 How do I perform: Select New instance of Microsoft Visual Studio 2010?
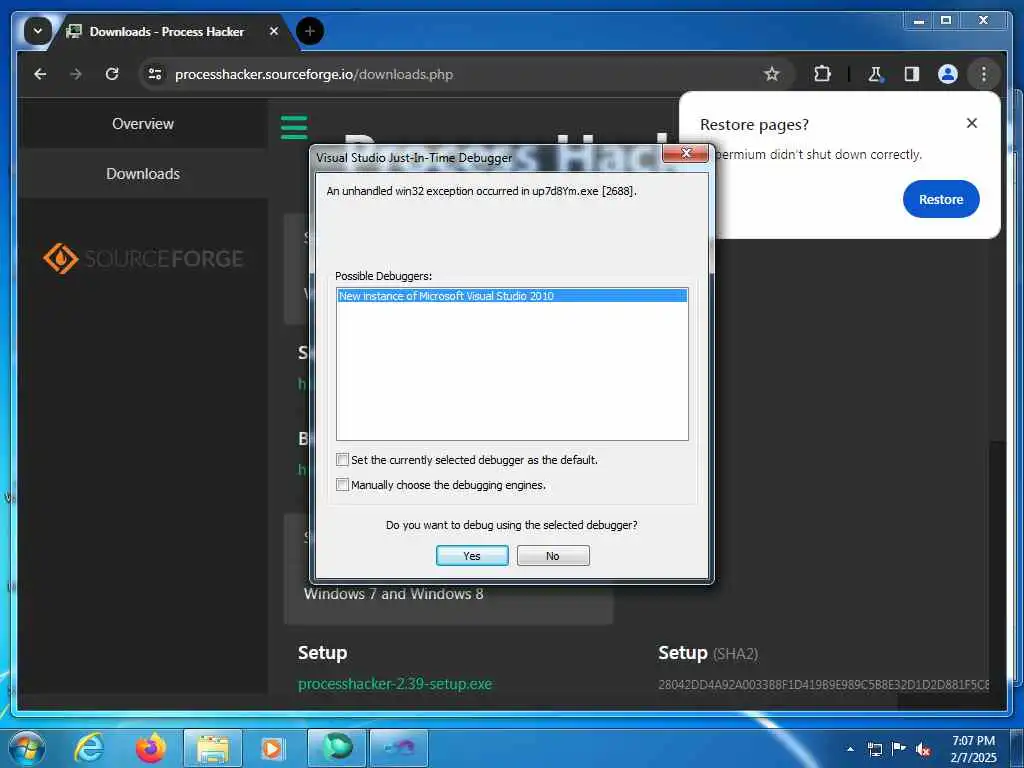(x=512, y=296)
